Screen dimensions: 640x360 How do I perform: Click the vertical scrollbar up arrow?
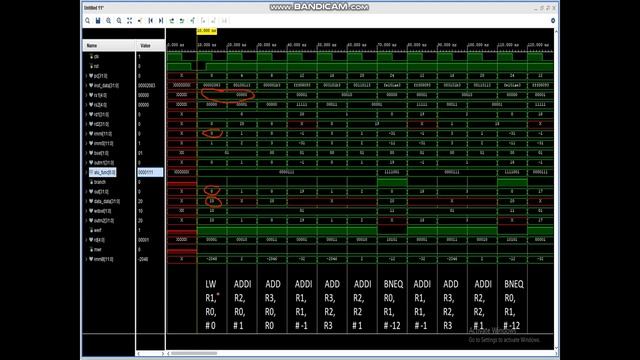click(x=557, y=31)
